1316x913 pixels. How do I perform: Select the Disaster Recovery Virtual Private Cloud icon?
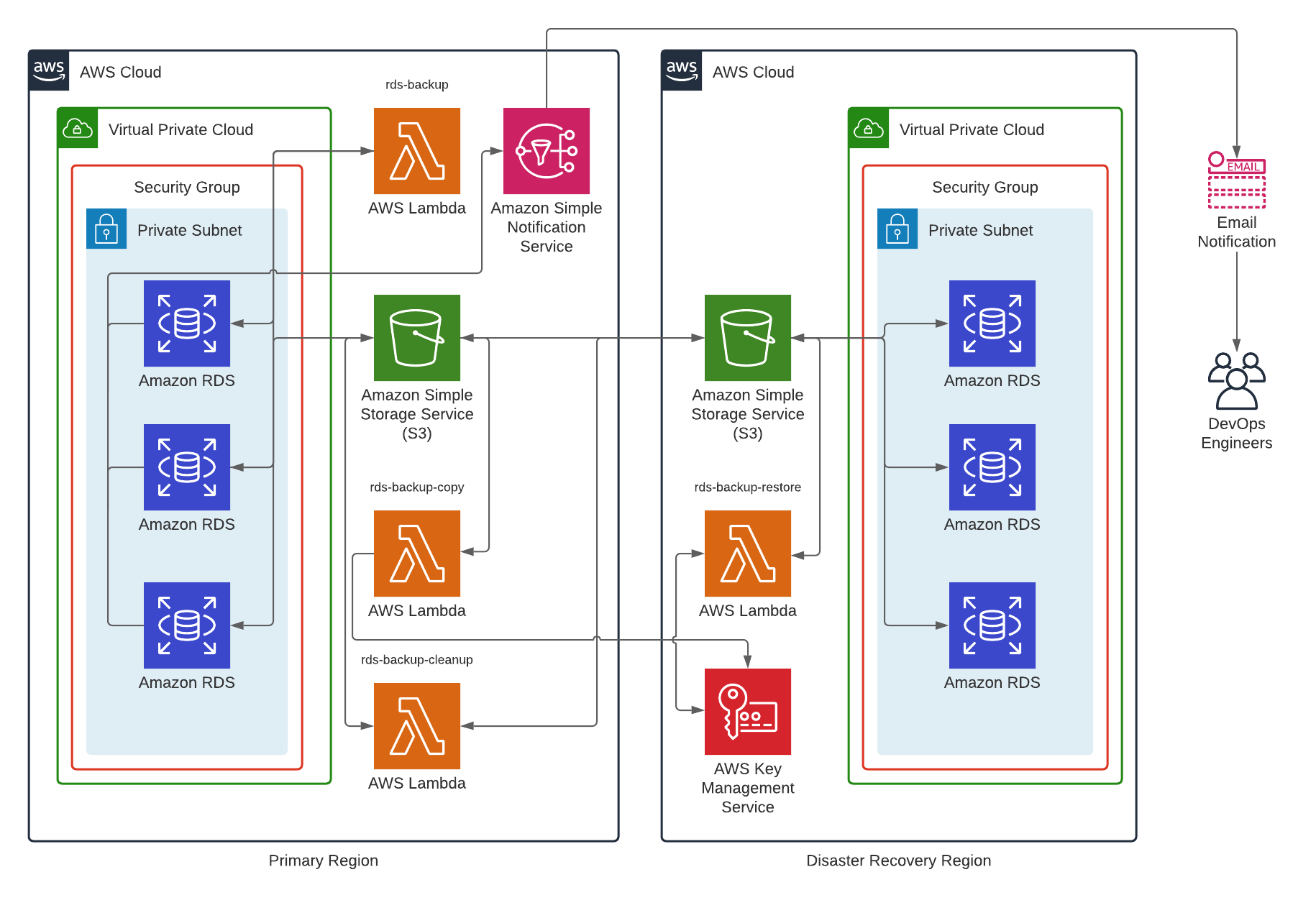[869, 128]
